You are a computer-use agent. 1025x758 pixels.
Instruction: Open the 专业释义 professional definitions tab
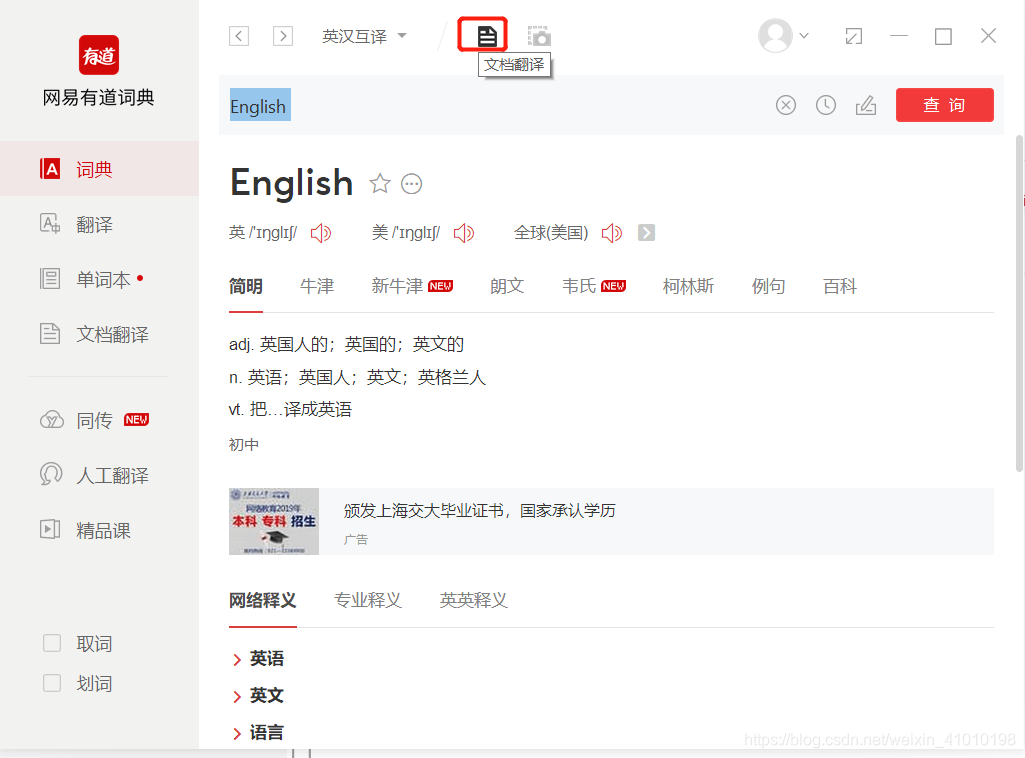(x=368, y=599)
